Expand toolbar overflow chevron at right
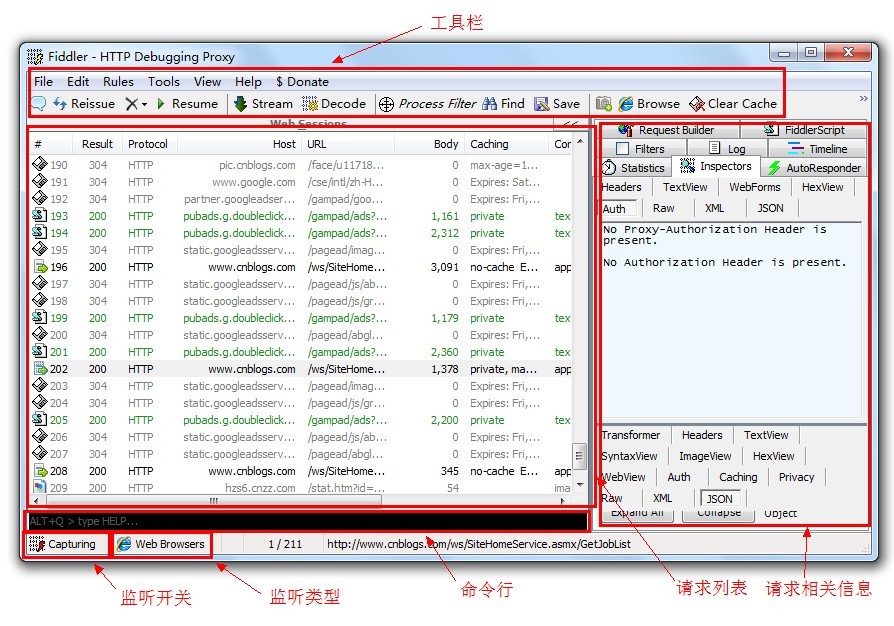This screenshot has width=894, height=626. point(863,99)
